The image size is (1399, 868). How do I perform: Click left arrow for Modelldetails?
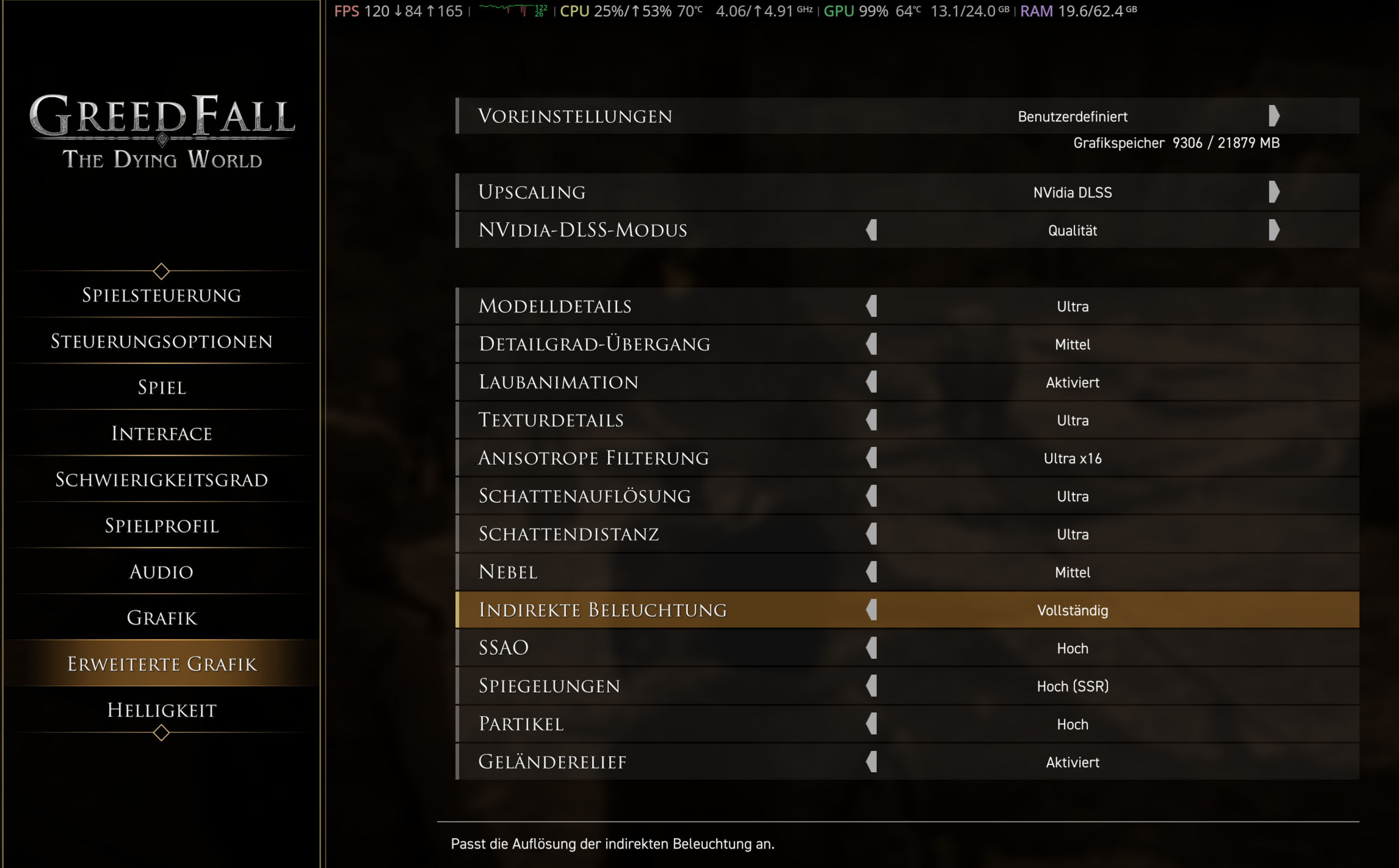(872, 306)
